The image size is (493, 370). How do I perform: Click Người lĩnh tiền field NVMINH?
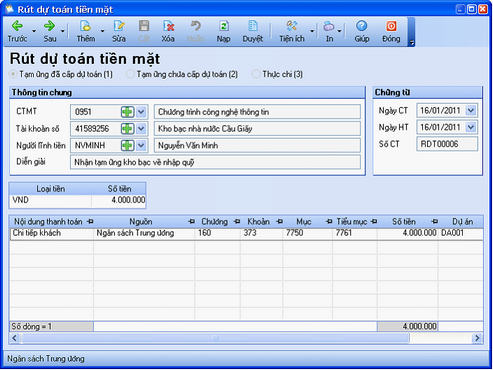95,145
